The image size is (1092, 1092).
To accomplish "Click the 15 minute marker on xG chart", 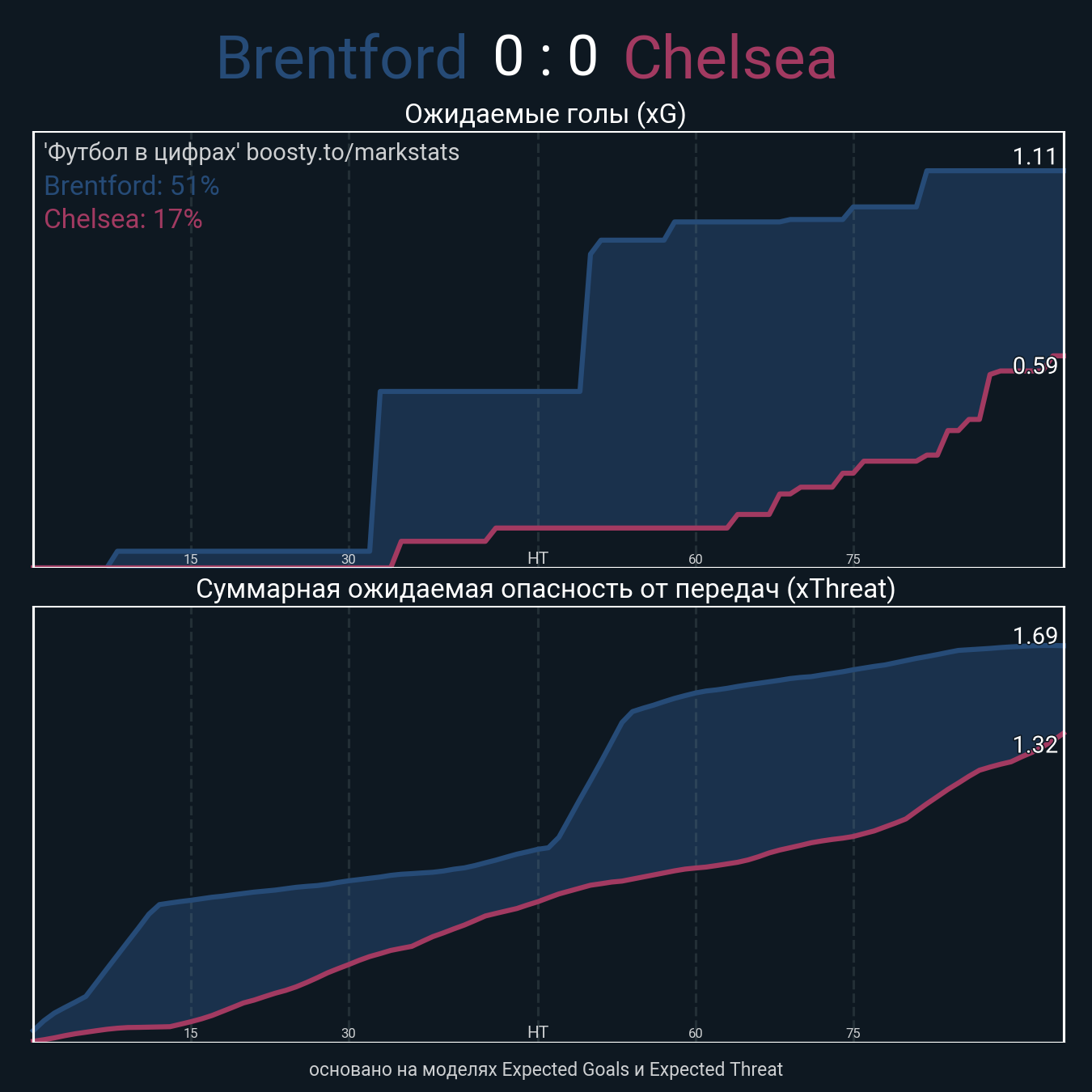I will click(x=191, y=559).
